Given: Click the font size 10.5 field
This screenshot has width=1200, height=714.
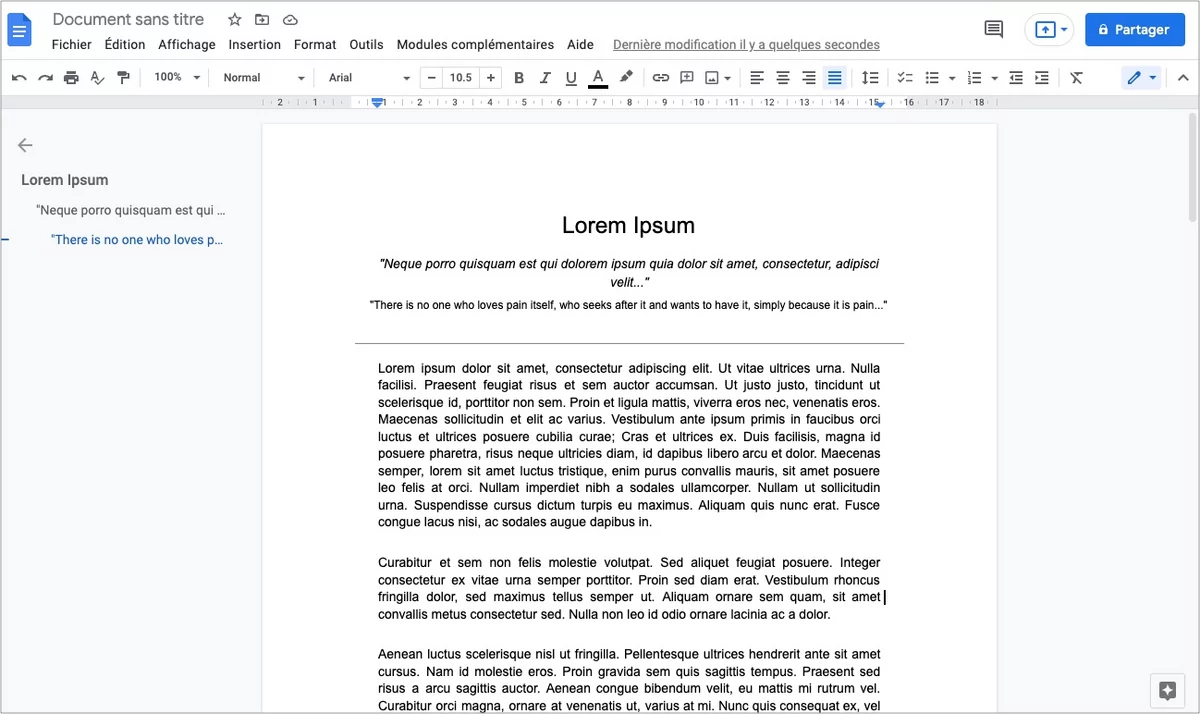Looking at the screenshot, I should (x=461, y=77).
